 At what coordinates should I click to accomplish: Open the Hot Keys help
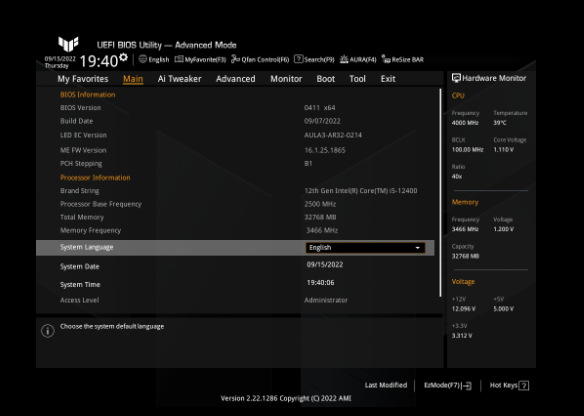coord(509,385)
